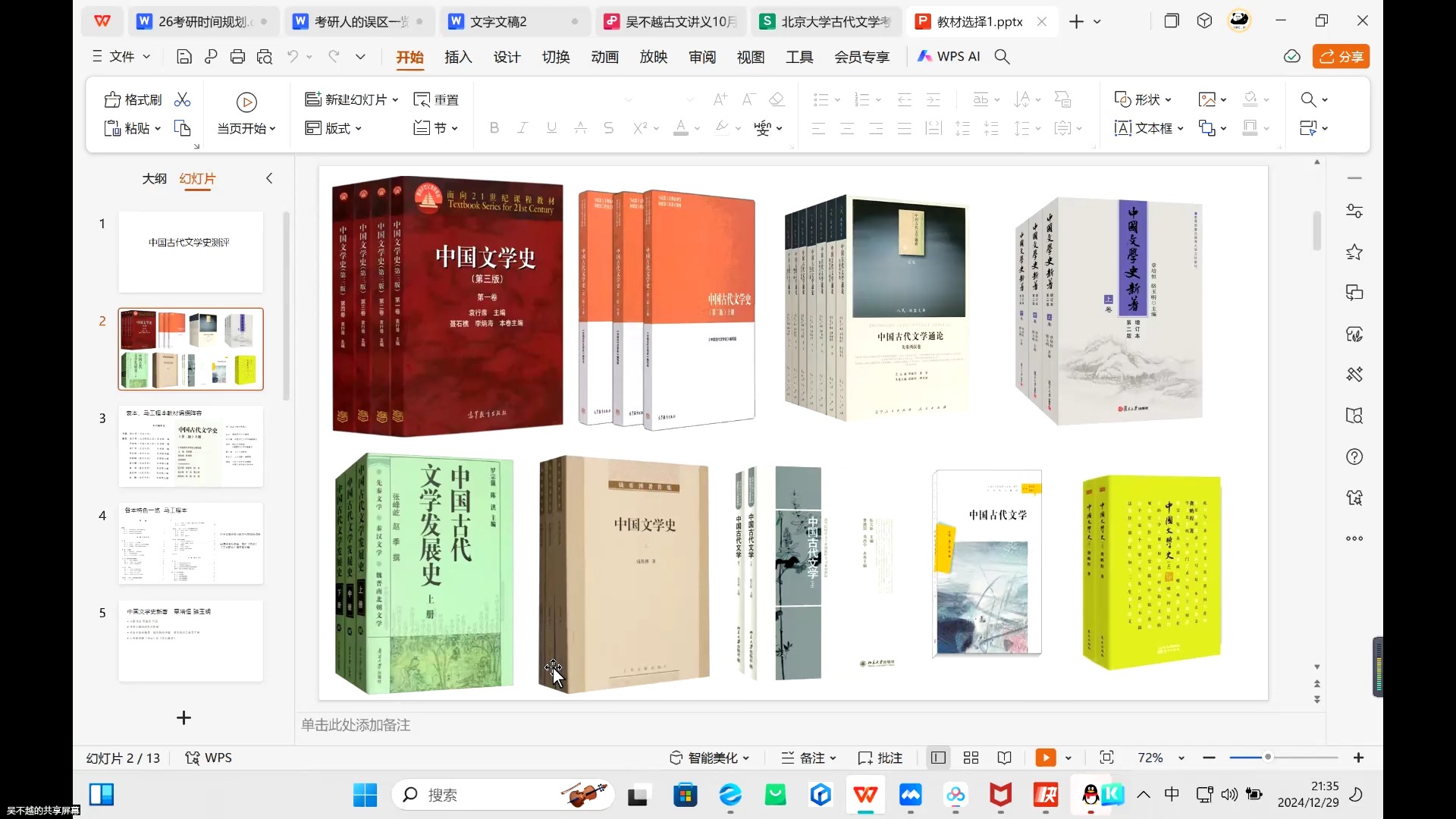Open the new tab plus icon in the title bar
Image resolution: width=1456 pixels, height=819 pixels.
point(1076,22)
